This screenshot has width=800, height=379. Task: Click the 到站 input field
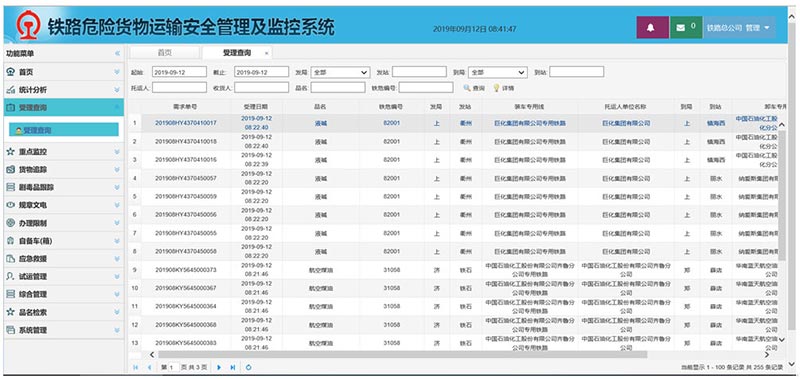click(x=577, y=72)
